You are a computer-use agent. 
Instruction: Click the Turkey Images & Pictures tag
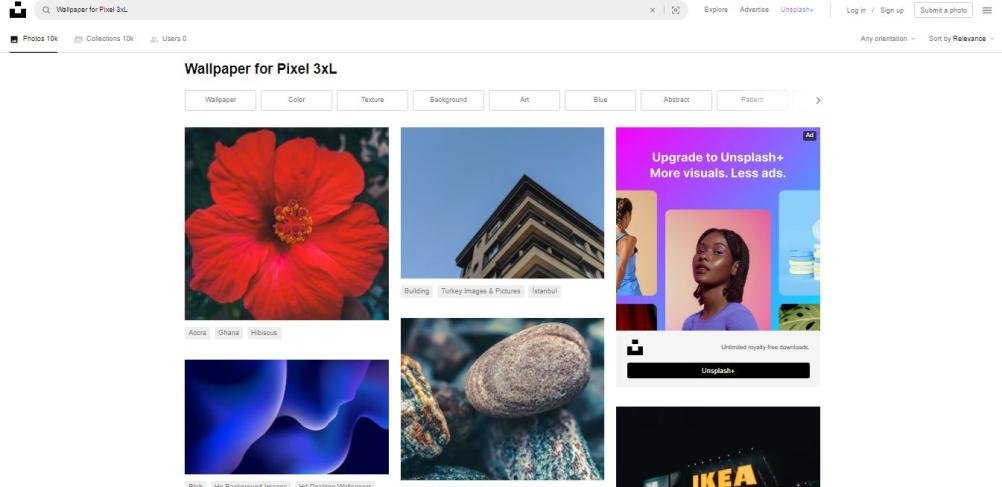[x=481, y=291]
